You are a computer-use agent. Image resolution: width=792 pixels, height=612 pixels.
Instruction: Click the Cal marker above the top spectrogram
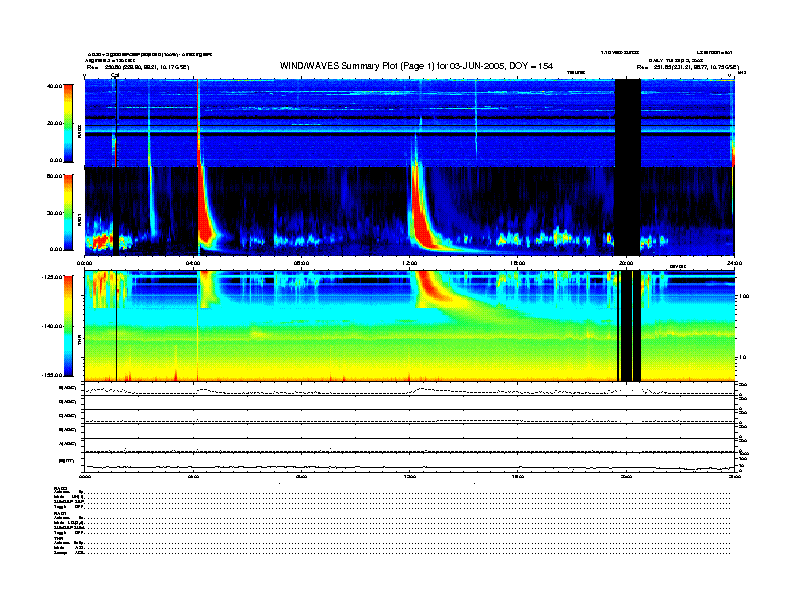click(x=115, y=75)
